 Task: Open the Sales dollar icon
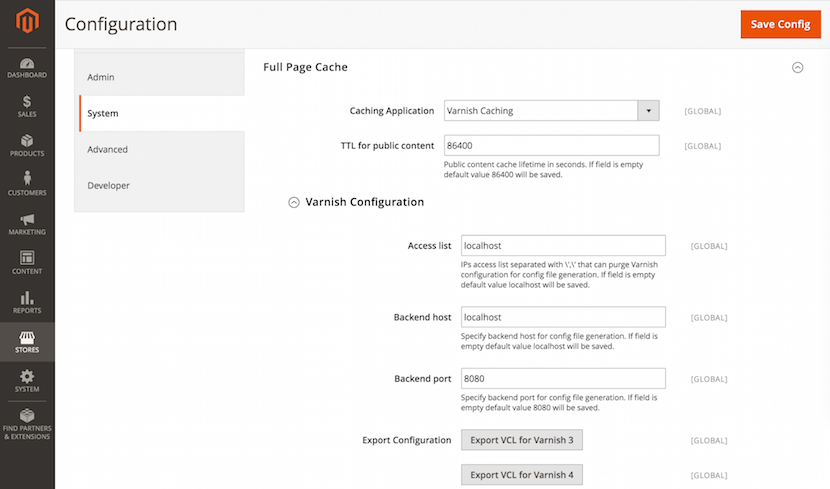click(27, 101)
